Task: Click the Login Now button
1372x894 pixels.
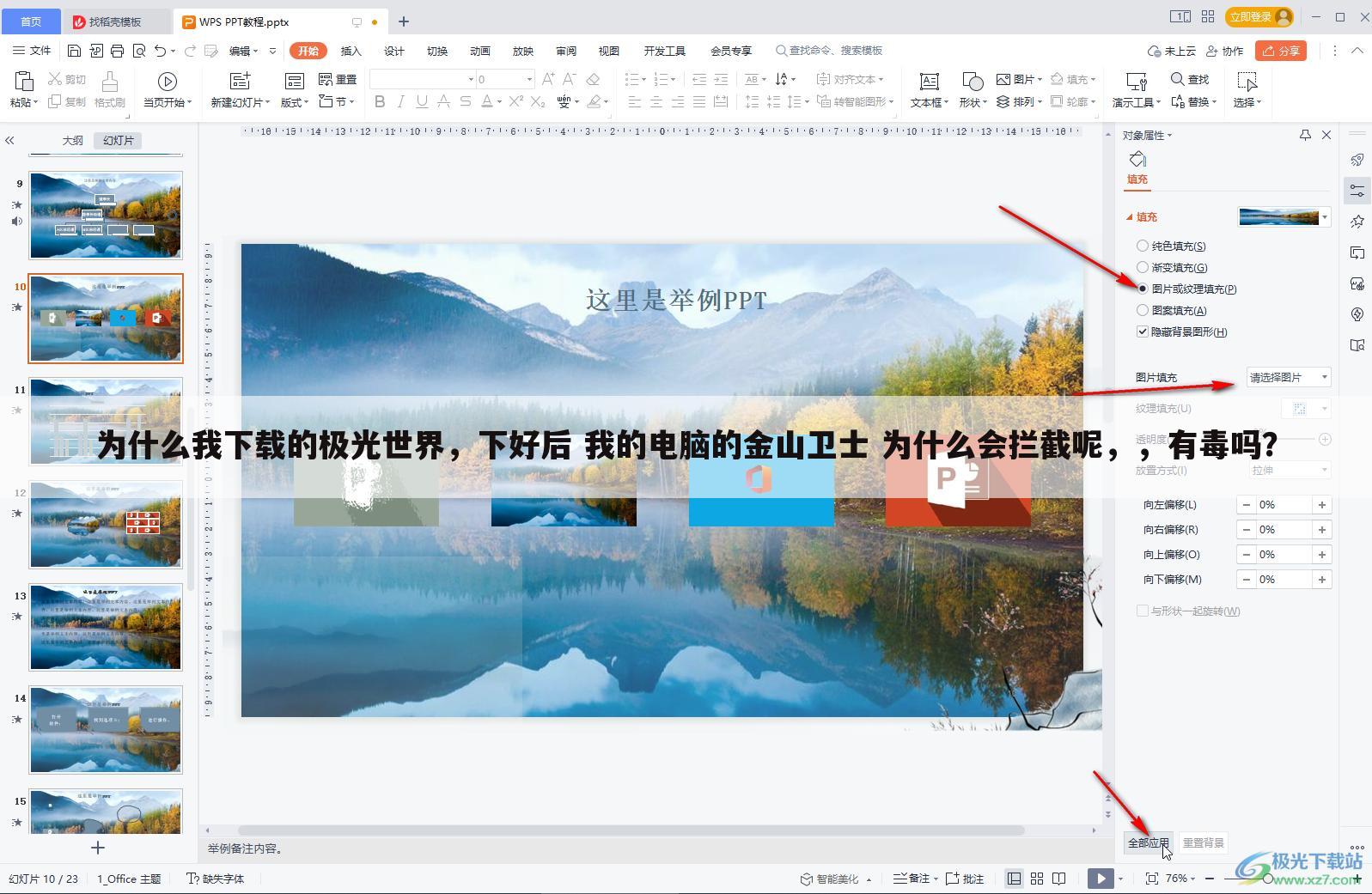Action: click(1260, 16)
